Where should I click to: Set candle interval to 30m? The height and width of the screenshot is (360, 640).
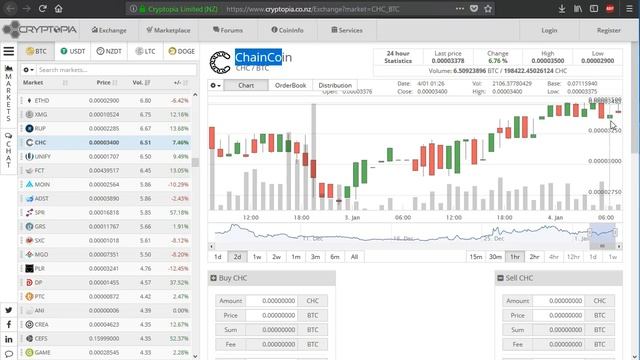pos(496,257)
